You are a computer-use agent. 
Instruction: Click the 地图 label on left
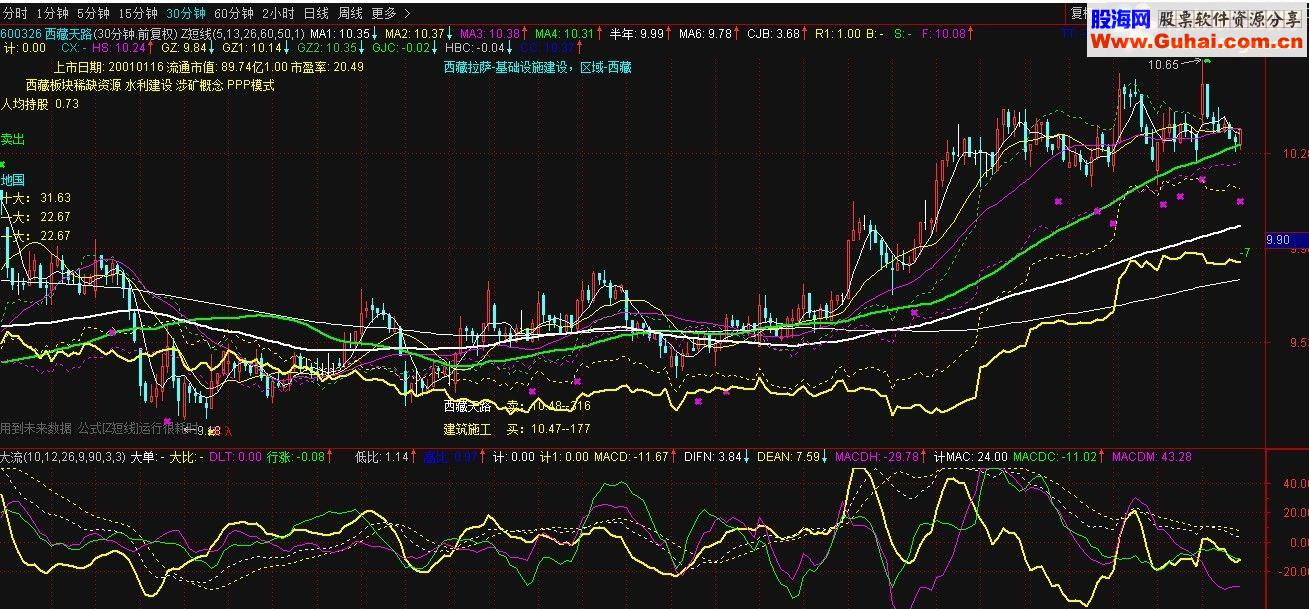pos(12,180)
